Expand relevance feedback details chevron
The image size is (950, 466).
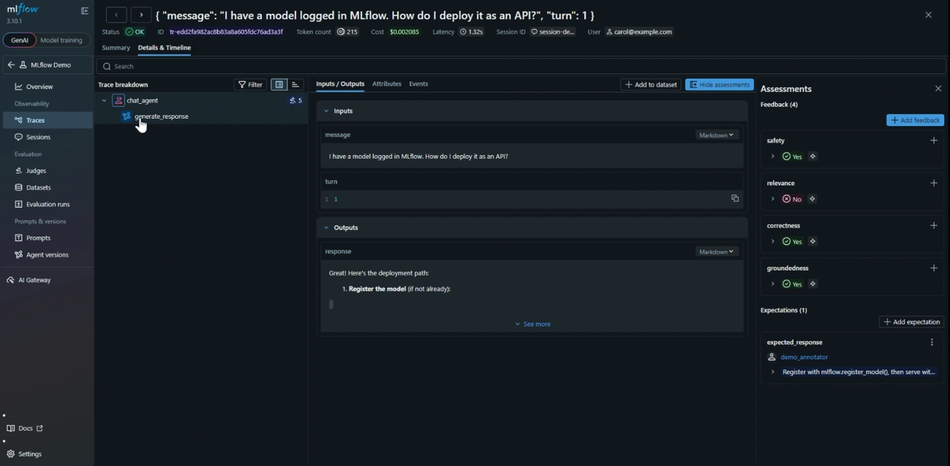pos(772,199)
